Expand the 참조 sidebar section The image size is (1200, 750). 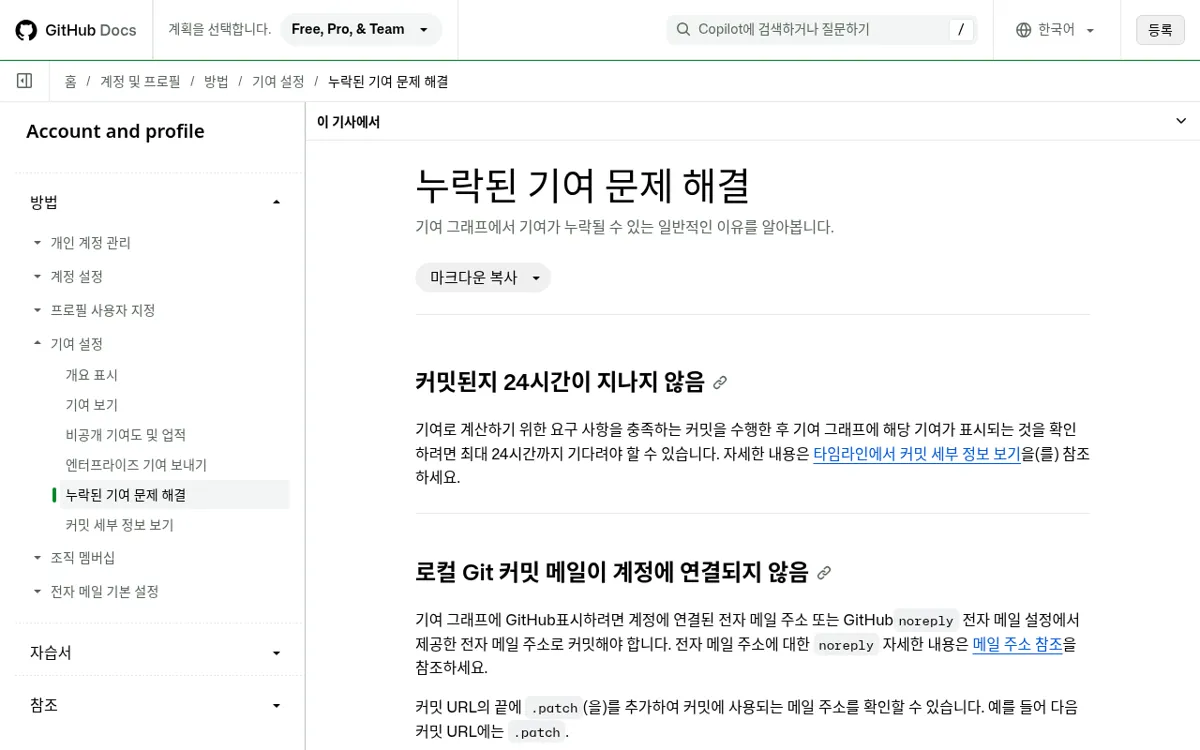156,705
